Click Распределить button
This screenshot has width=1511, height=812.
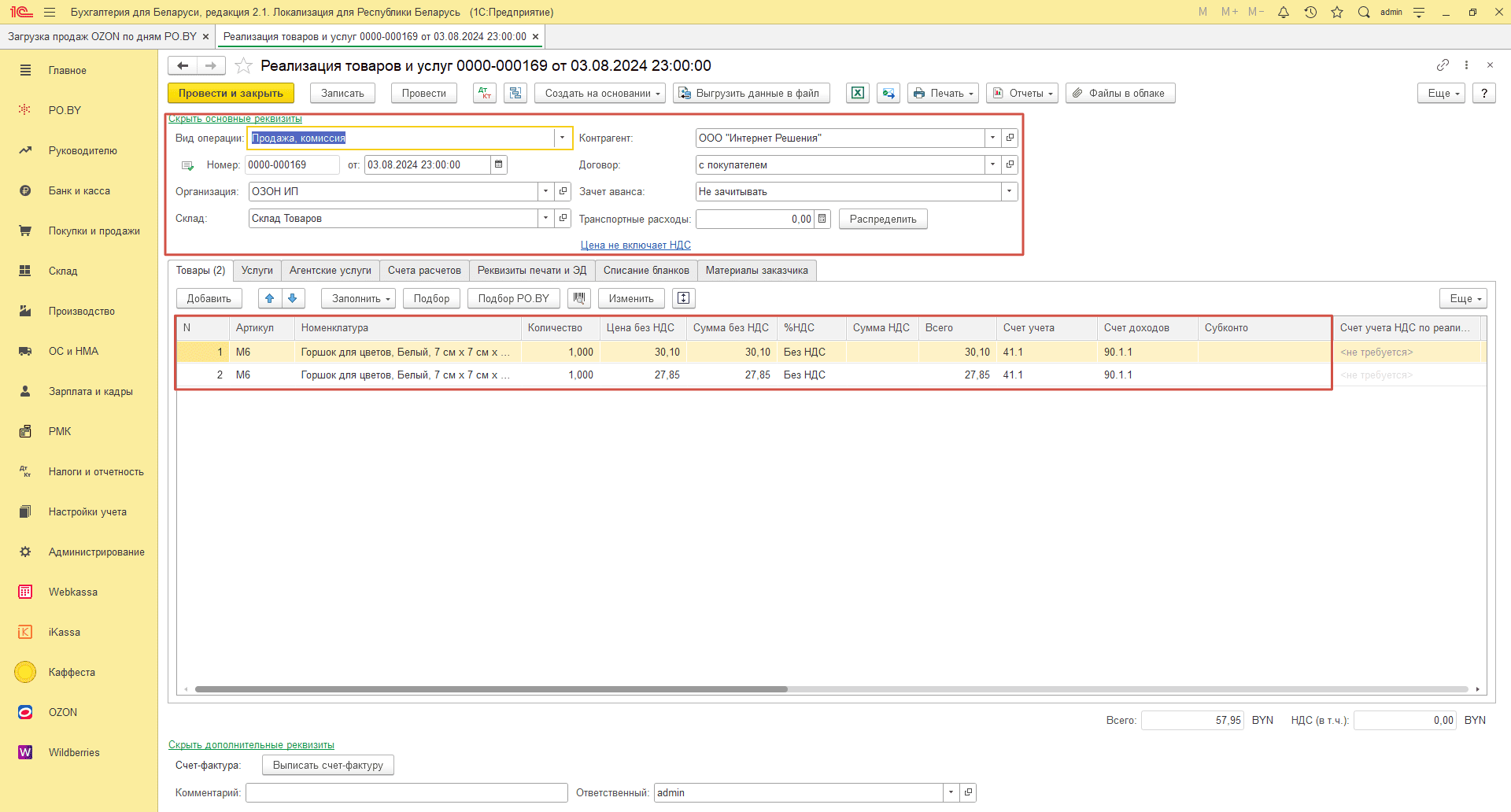[883, 219]
